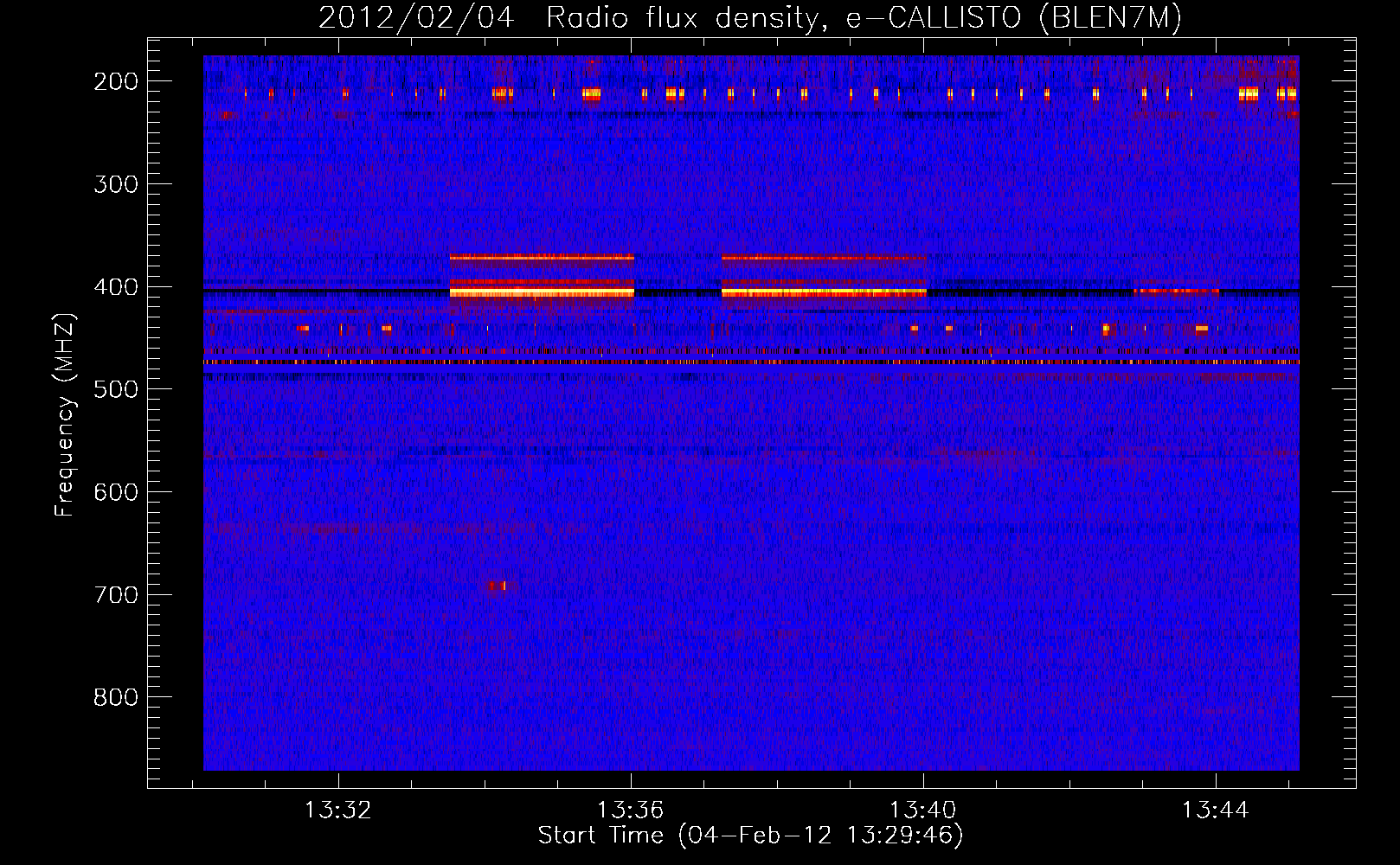Click the isolated red spot near 700 MHz
This screenshot has width=1400, height=865.
498,586
